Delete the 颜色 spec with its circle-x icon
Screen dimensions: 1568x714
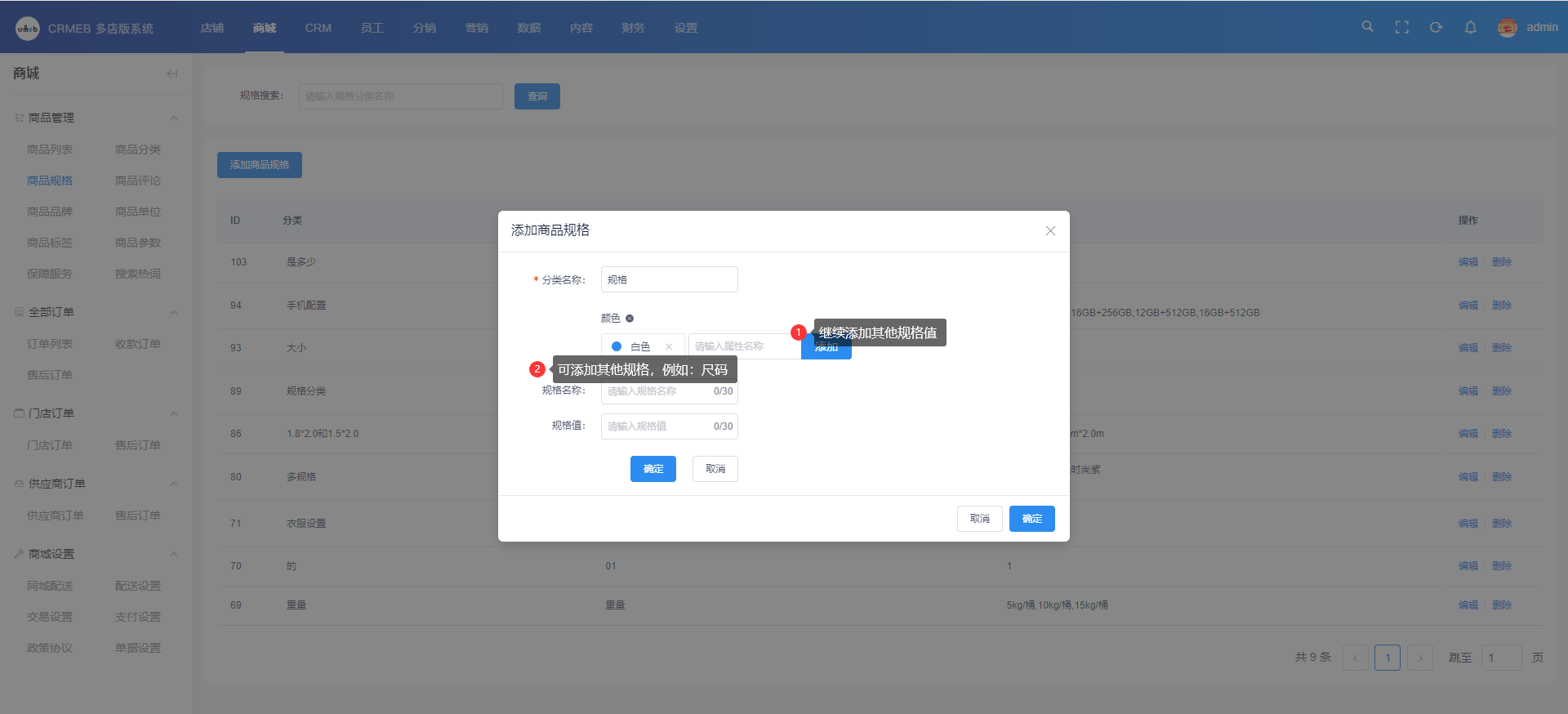pyautogui.click(x=630, y=319)
